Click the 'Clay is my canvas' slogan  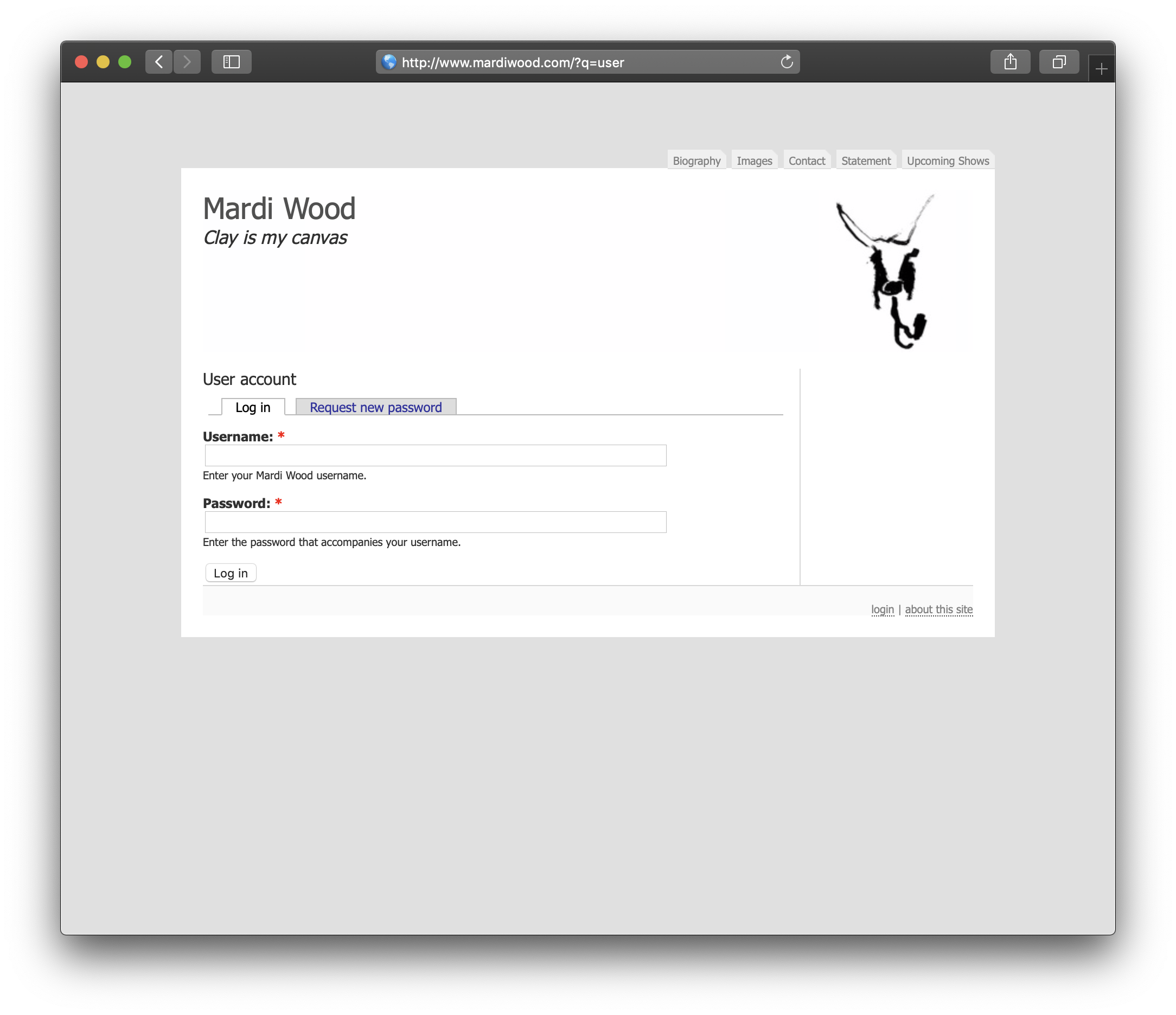[x=275, y=237]
